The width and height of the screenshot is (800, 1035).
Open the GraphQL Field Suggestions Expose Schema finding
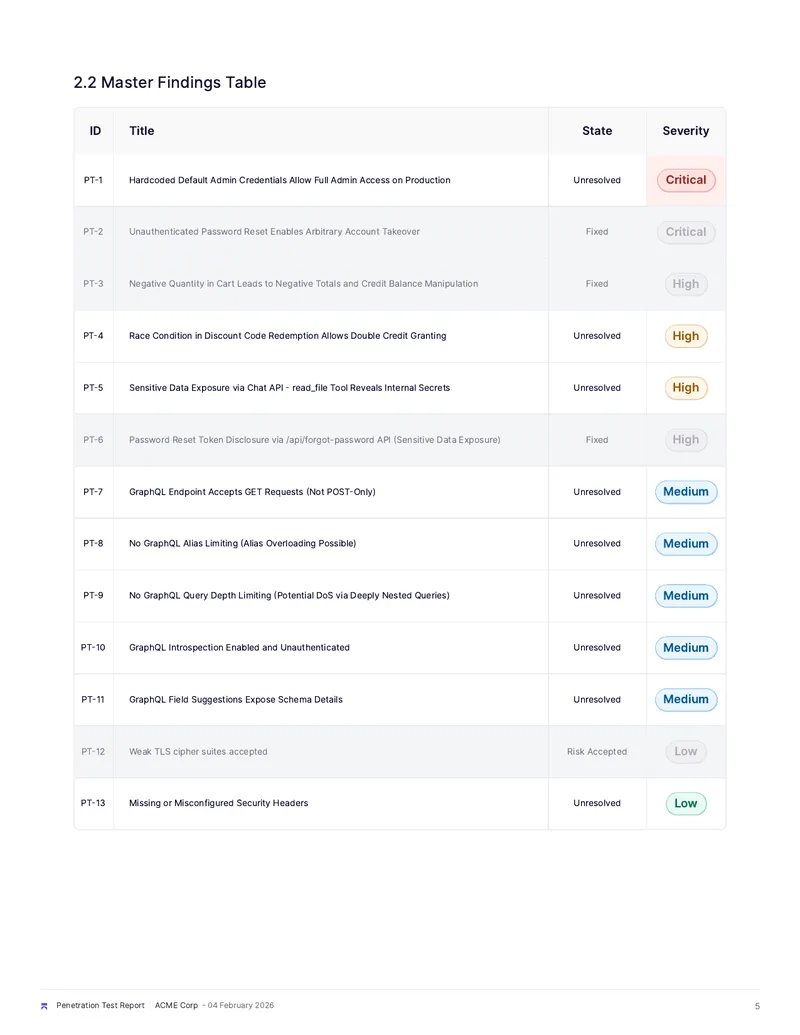[x=236, y=700]
